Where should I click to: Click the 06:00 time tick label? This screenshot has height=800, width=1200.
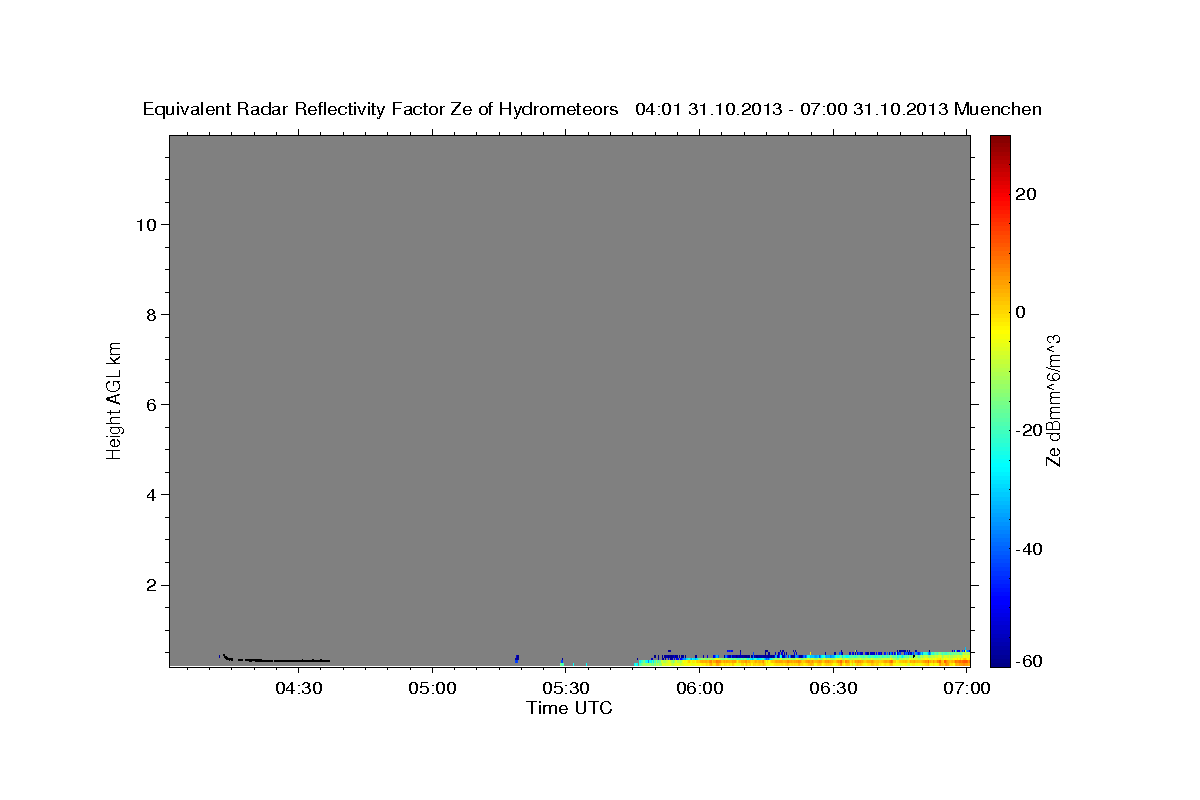(x=700, y=688)
